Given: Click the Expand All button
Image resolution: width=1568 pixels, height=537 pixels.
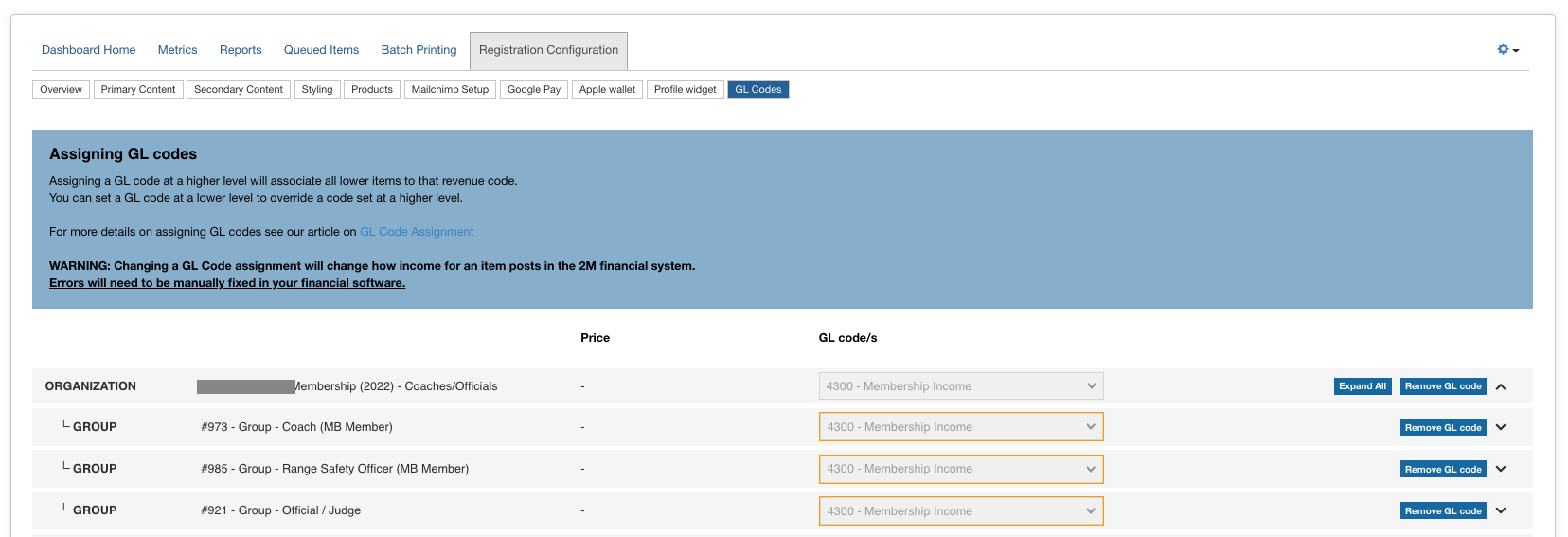Looking at the screenshot, I should point(1362,386).
